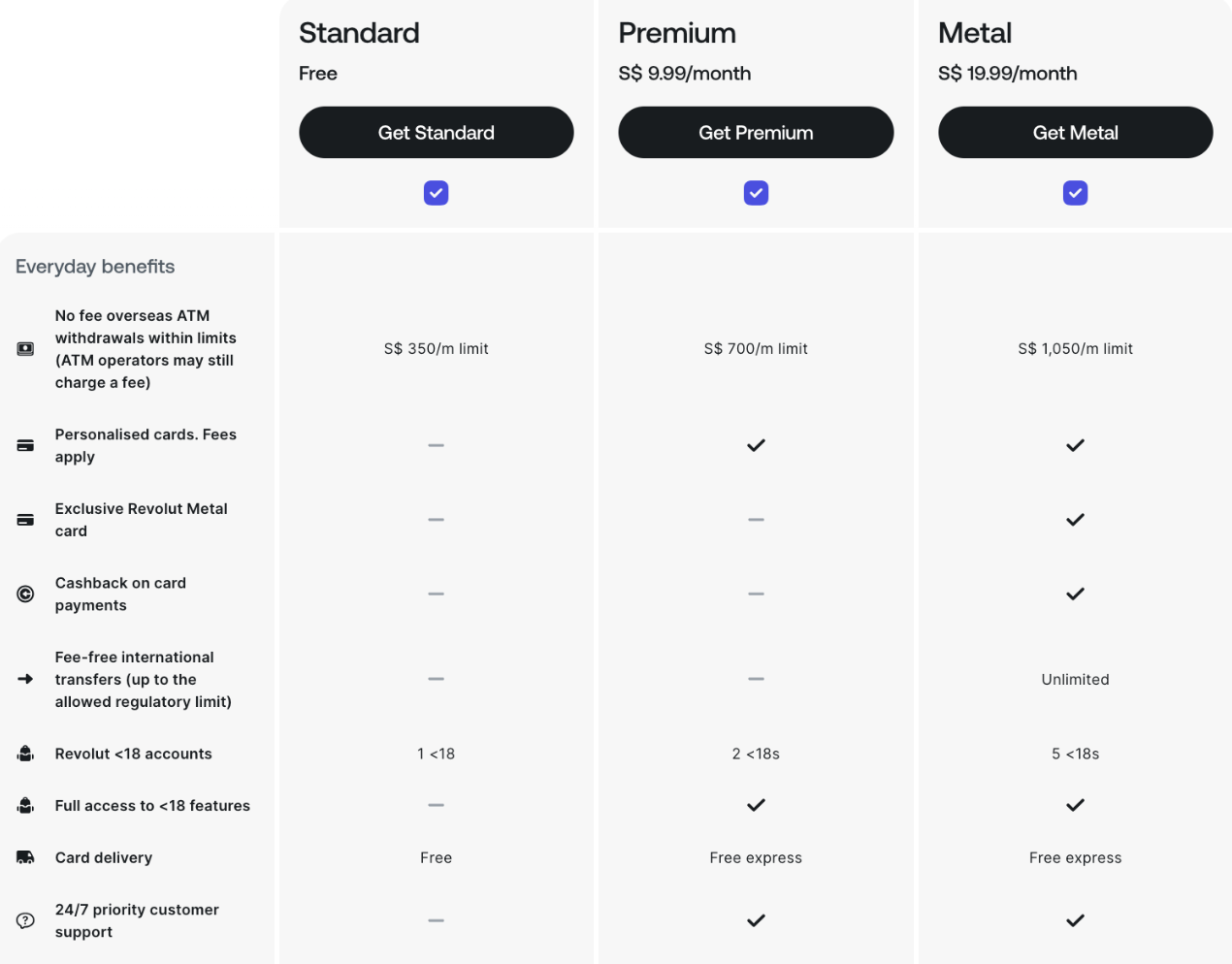Click the Cashback on card payments icon
This screenshot has height=964, width=1232.
(25, 594)
